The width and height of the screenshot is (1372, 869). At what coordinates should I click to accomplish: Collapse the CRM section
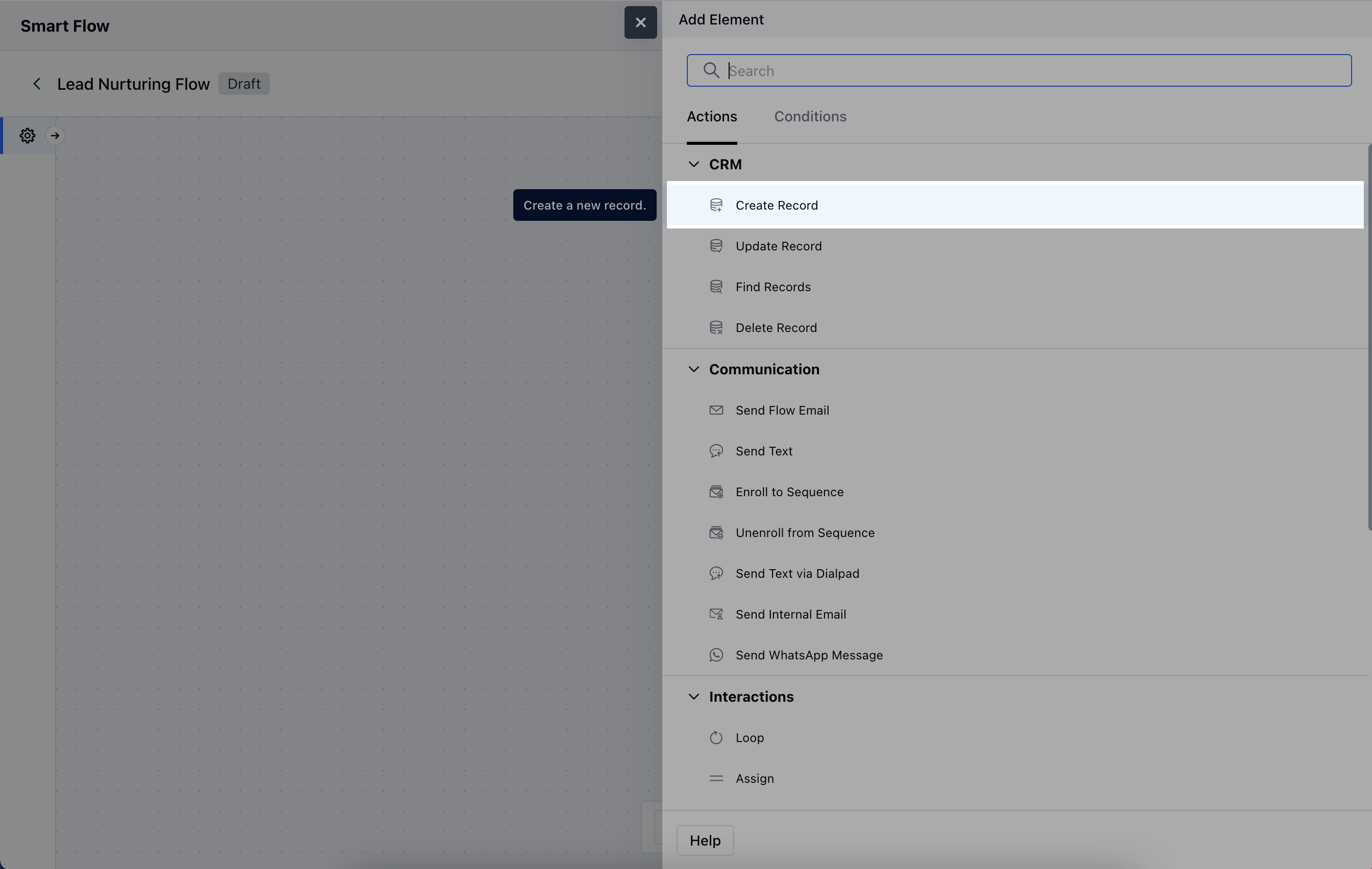tap(693, 164)
